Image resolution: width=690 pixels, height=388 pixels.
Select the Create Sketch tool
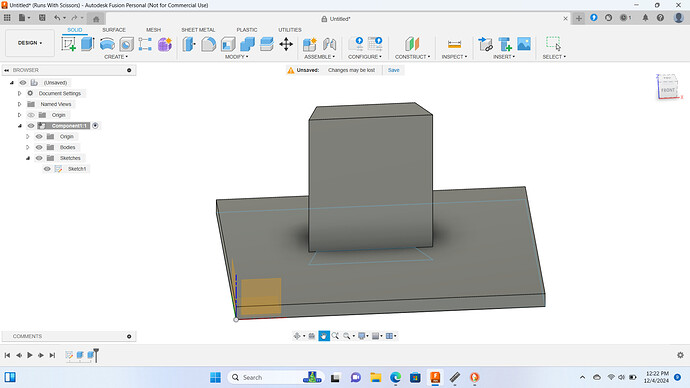[x=68, y=44]
